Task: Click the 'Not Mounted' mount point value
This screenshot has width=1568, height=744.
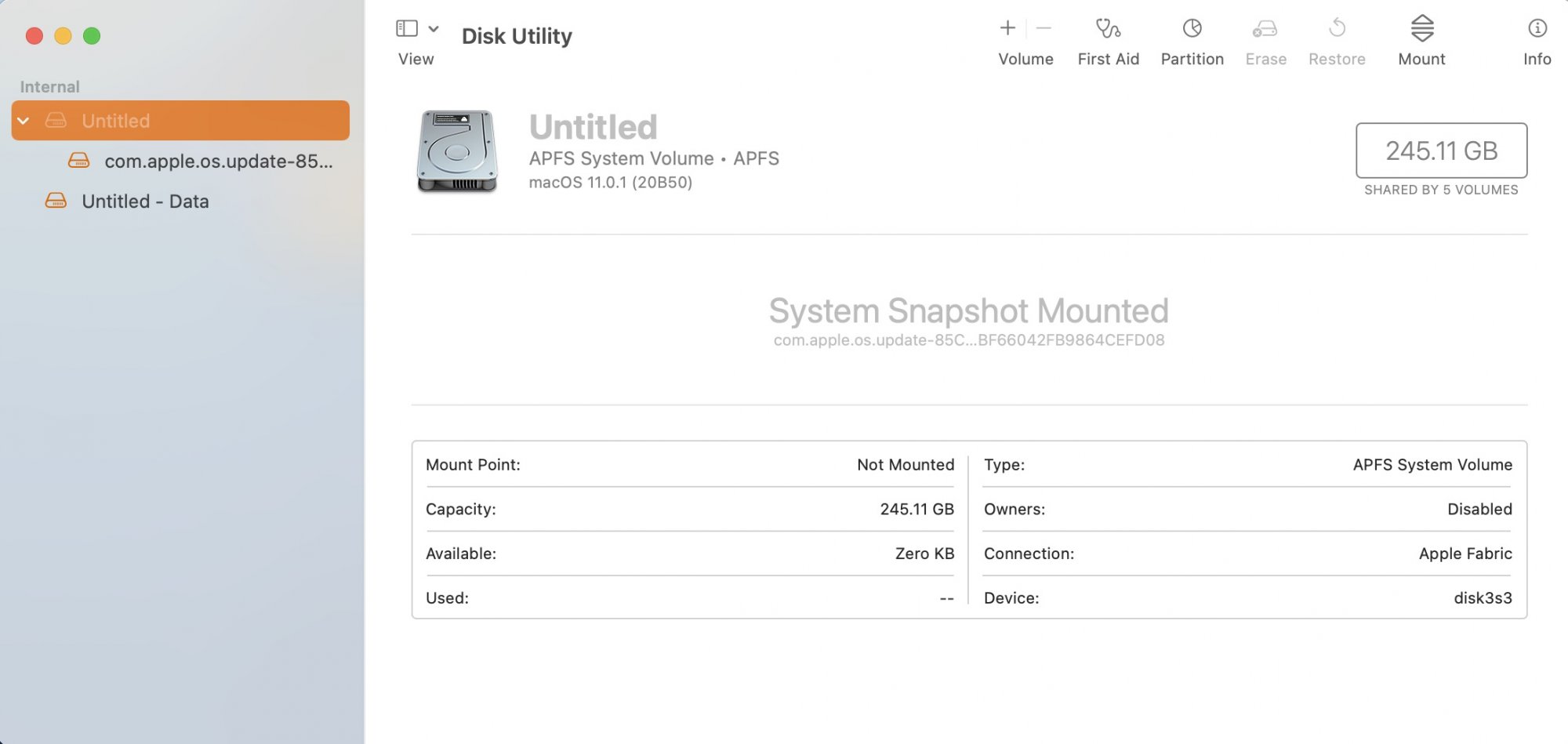Action: [906, 465]
